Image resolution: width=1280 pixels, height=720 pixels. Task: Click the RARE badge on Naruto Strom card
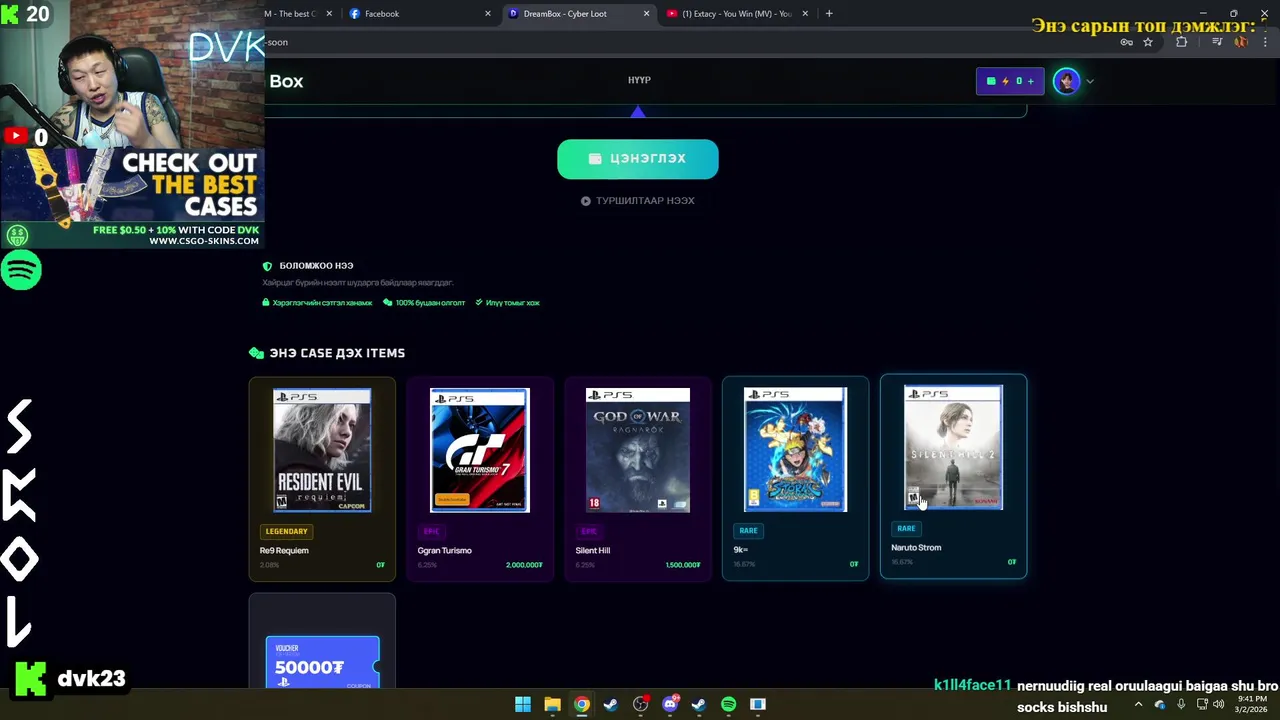pos(906,528)
